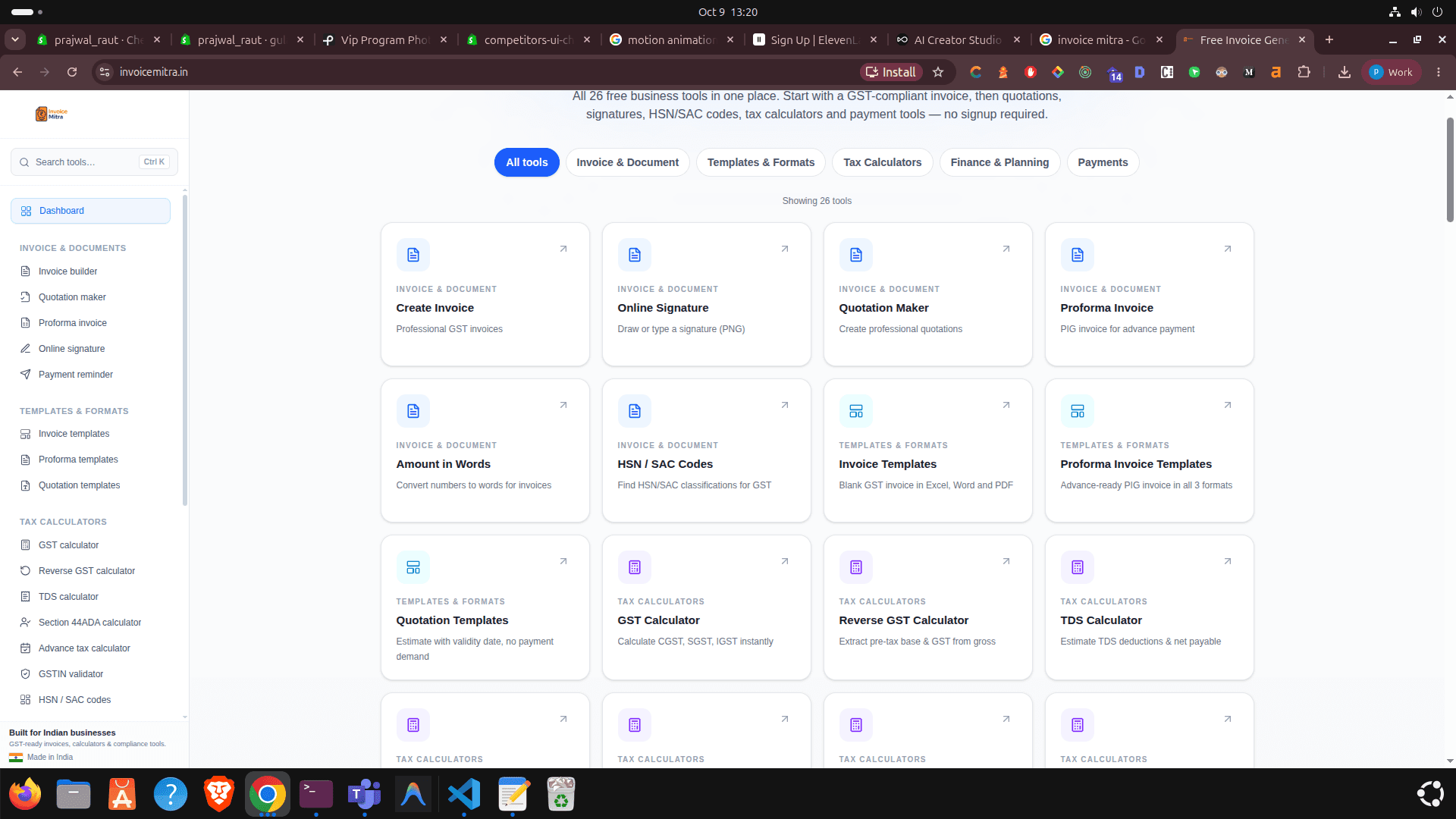Viewport: 1456px width, 819px height.
Task: Filter by Invoice & Document
Action: pyautogui.click(x=627, y=162)
